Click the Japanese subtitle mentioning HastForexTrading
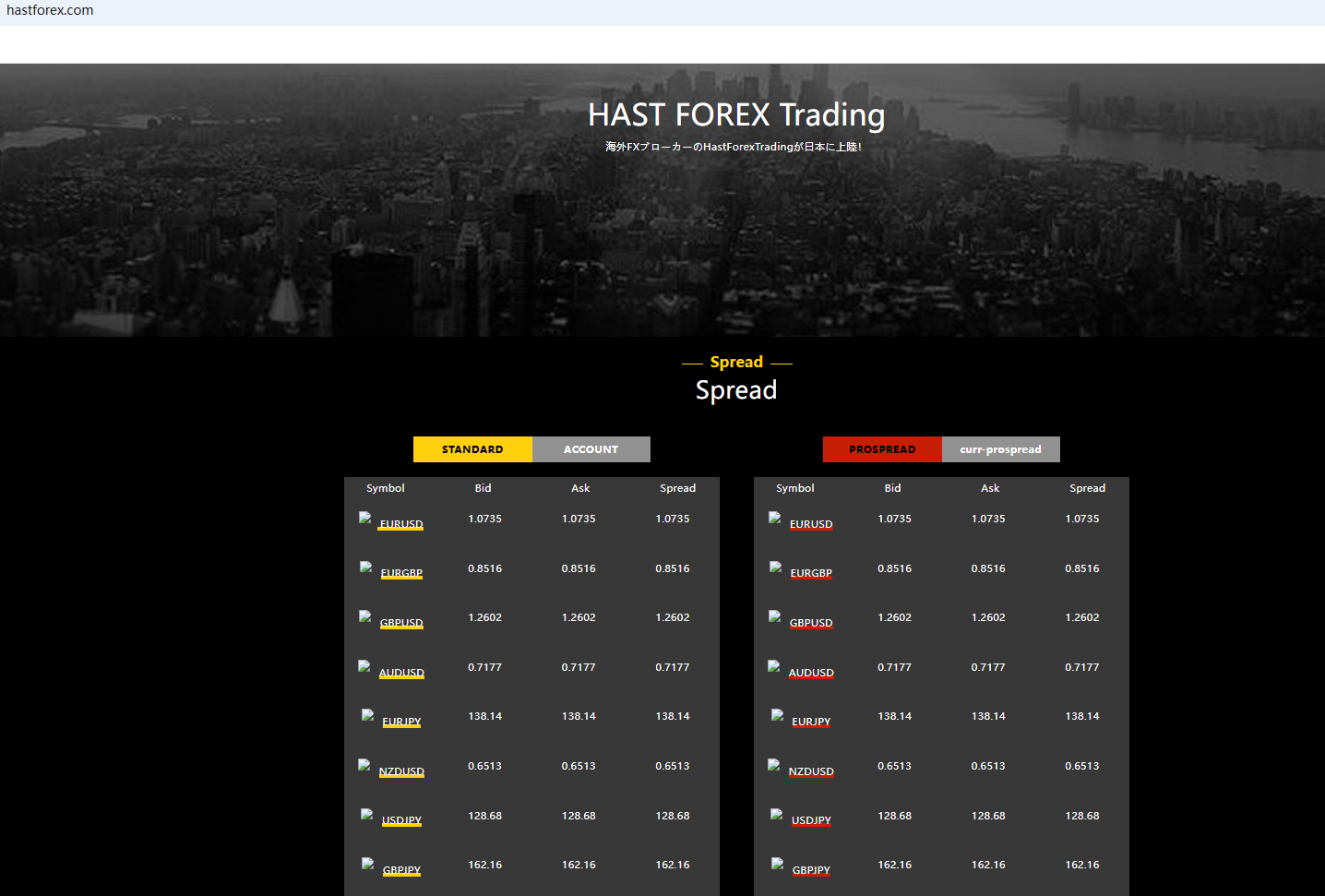This screenshot has width=1325, height=896. [734, 147]
